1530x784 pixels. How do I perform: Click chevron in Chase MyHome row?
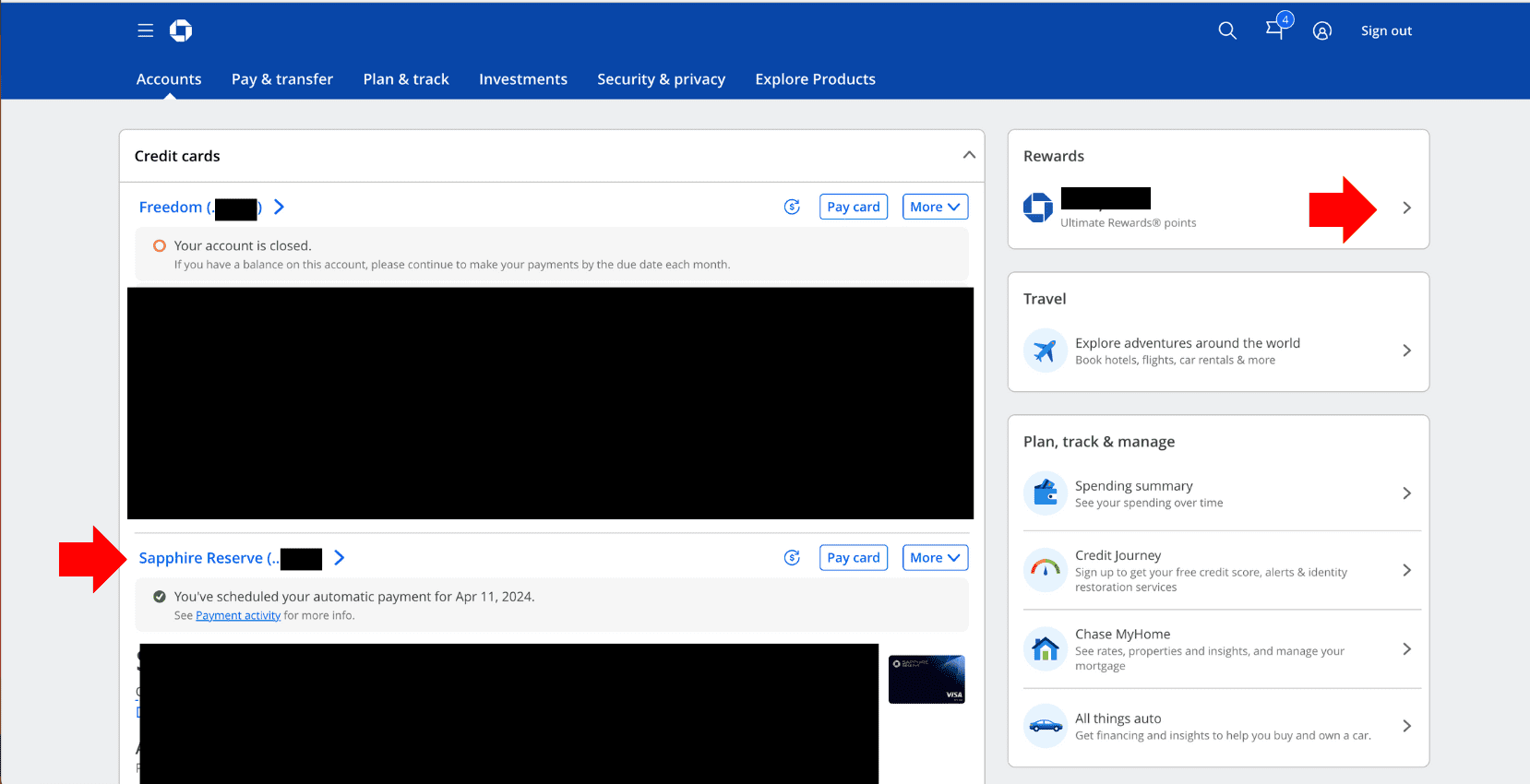tap(1406, 649)
